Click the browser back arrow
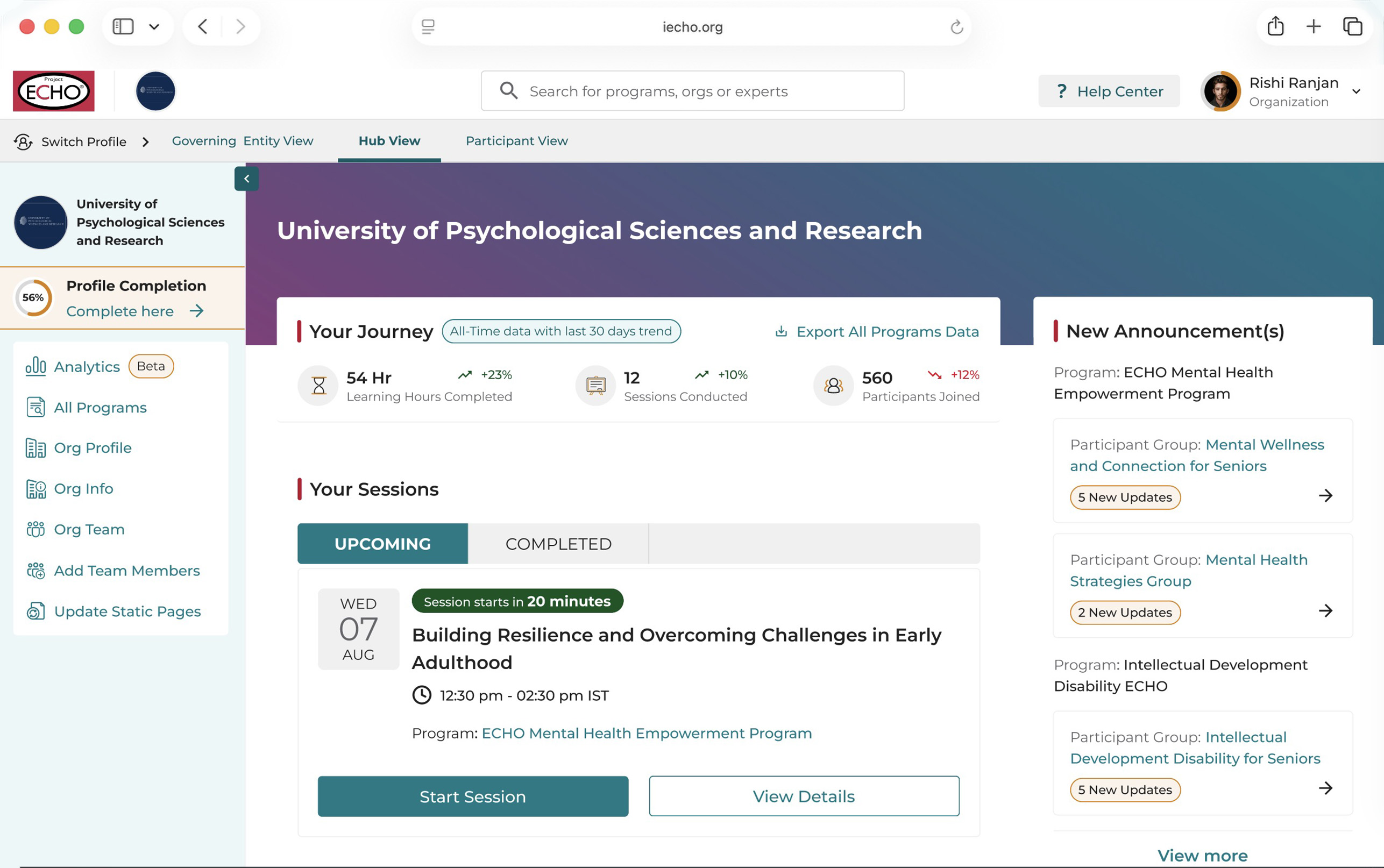This screenshot has height=868, width=1384. pos(202,26)
